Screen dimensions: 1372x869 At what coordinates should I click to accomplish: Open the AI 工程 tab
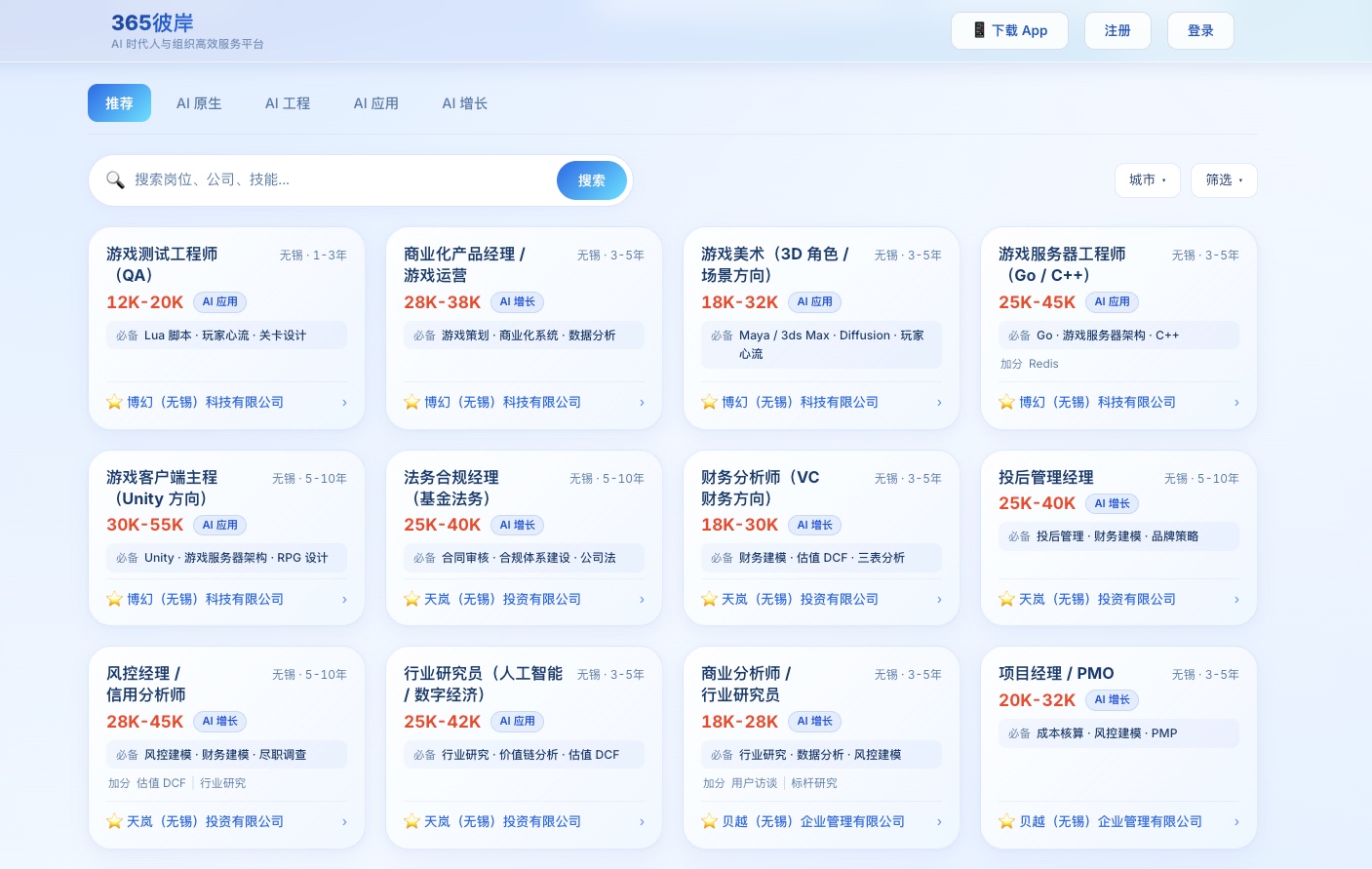point(288,103)
